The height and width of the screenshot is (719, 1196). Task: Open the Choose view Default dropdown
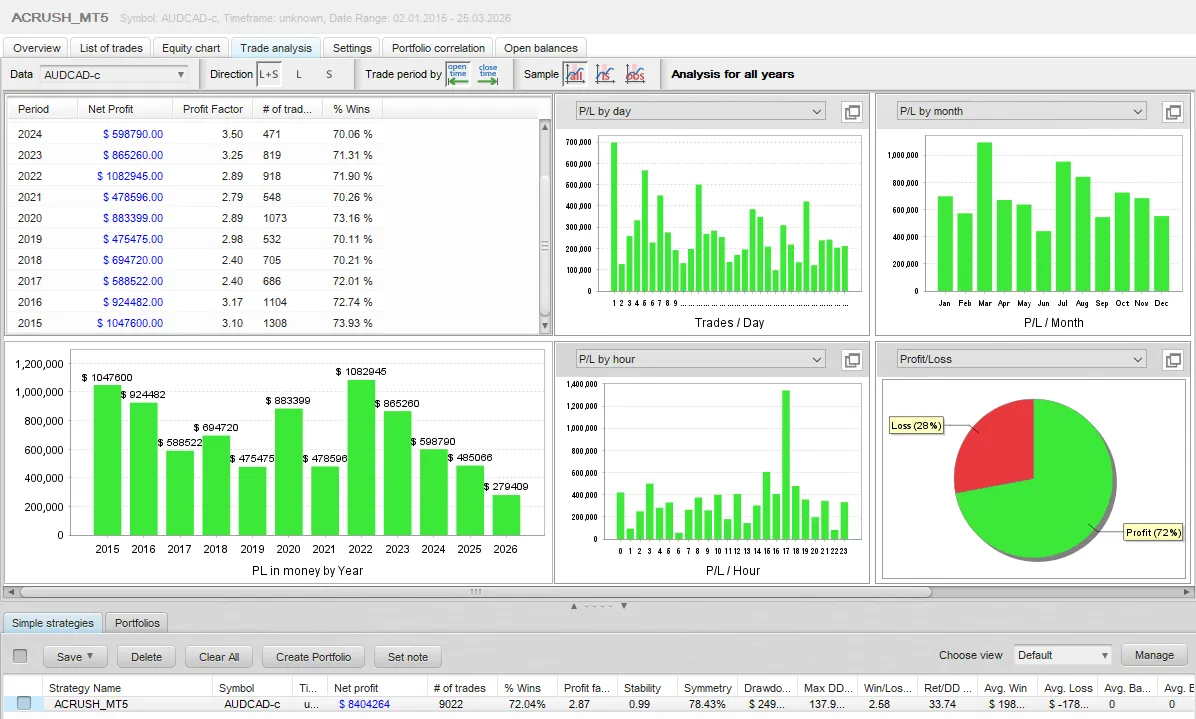(x=1063, y=656)
